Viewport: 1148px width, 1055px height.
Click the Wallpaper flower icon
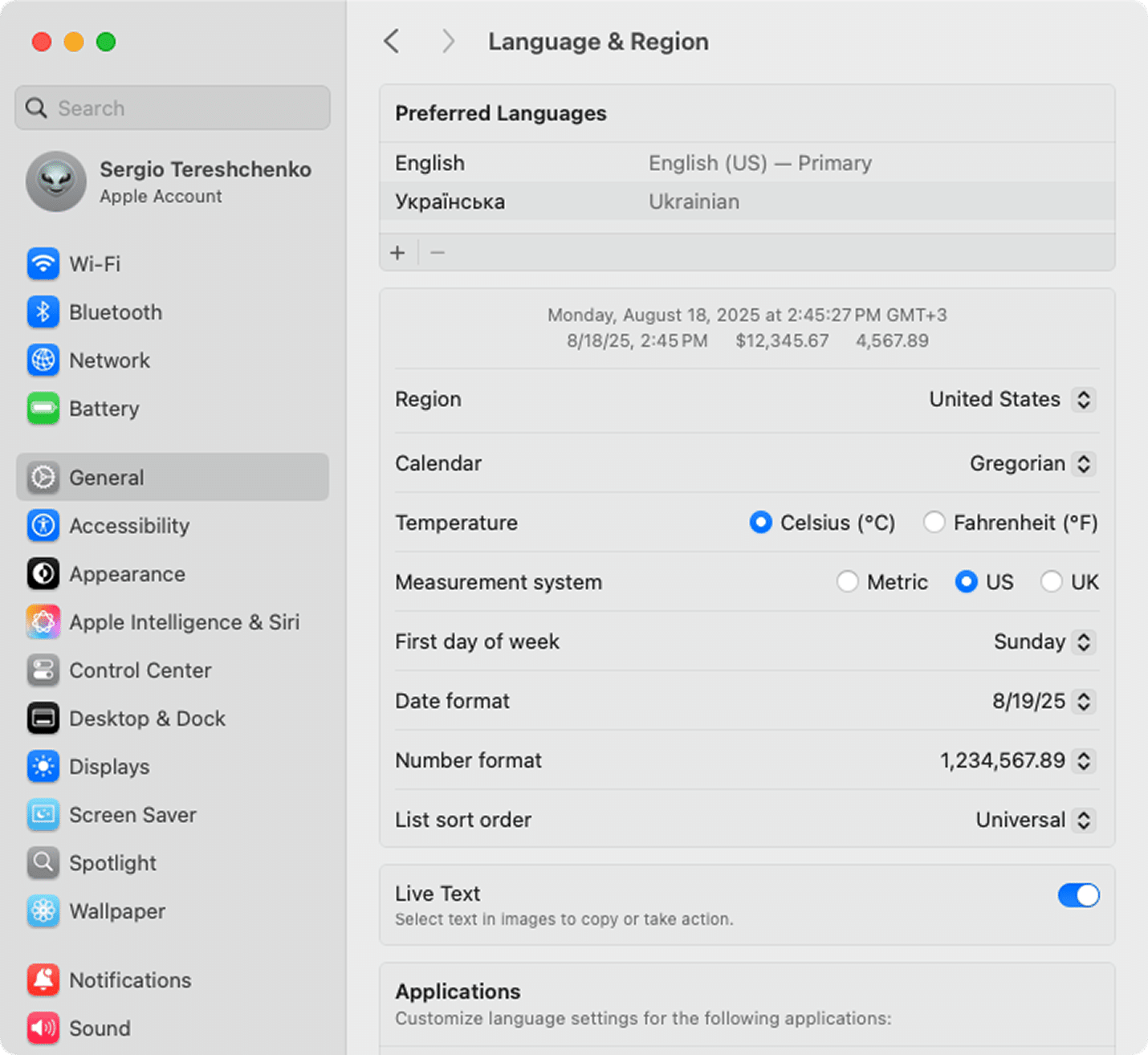click(43, 911)
